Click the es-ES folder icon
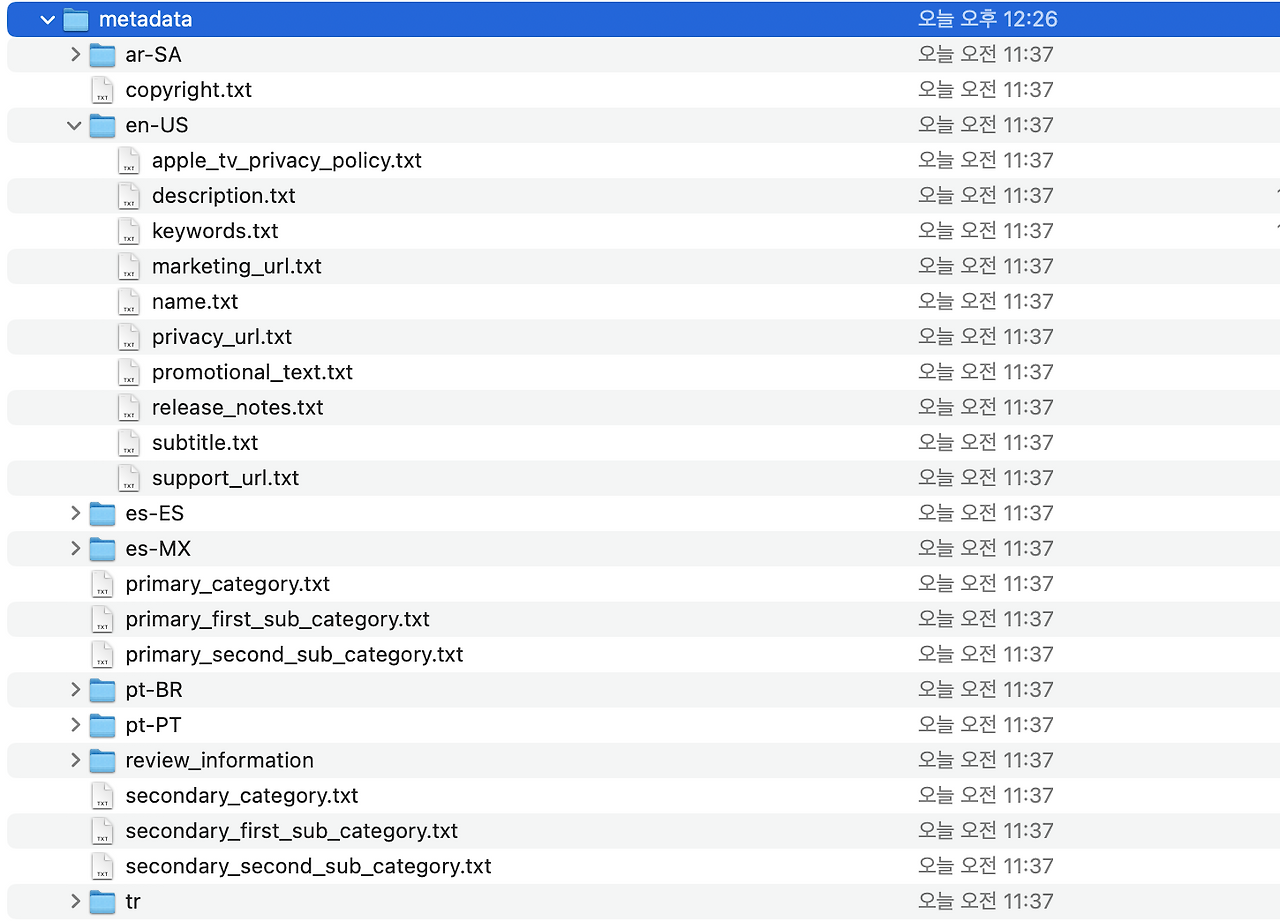 click(x=102, y=513)
